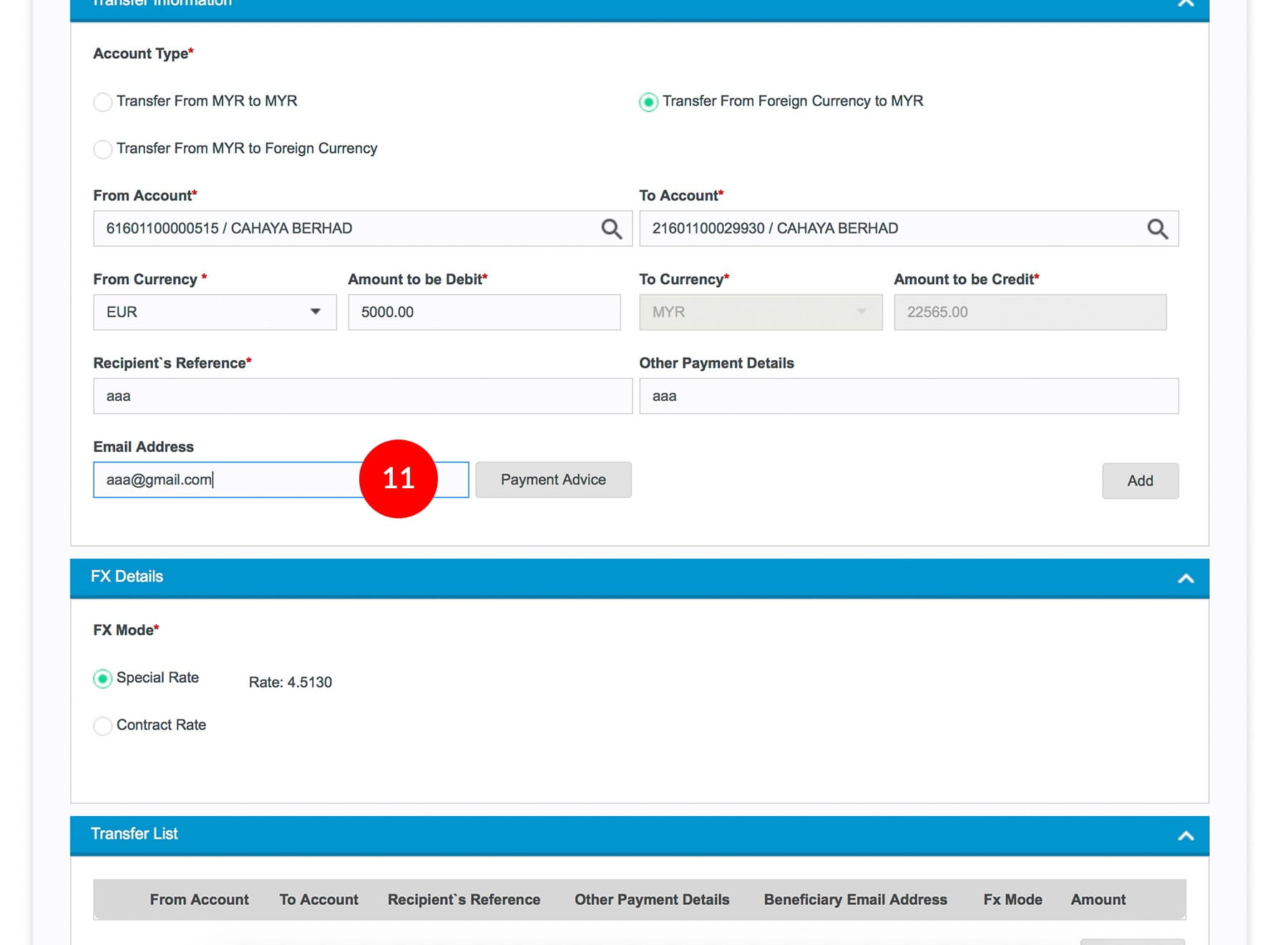Select Transfer From Foreign Currency to MYR
1288x945 pixels.
coord(648,102)
